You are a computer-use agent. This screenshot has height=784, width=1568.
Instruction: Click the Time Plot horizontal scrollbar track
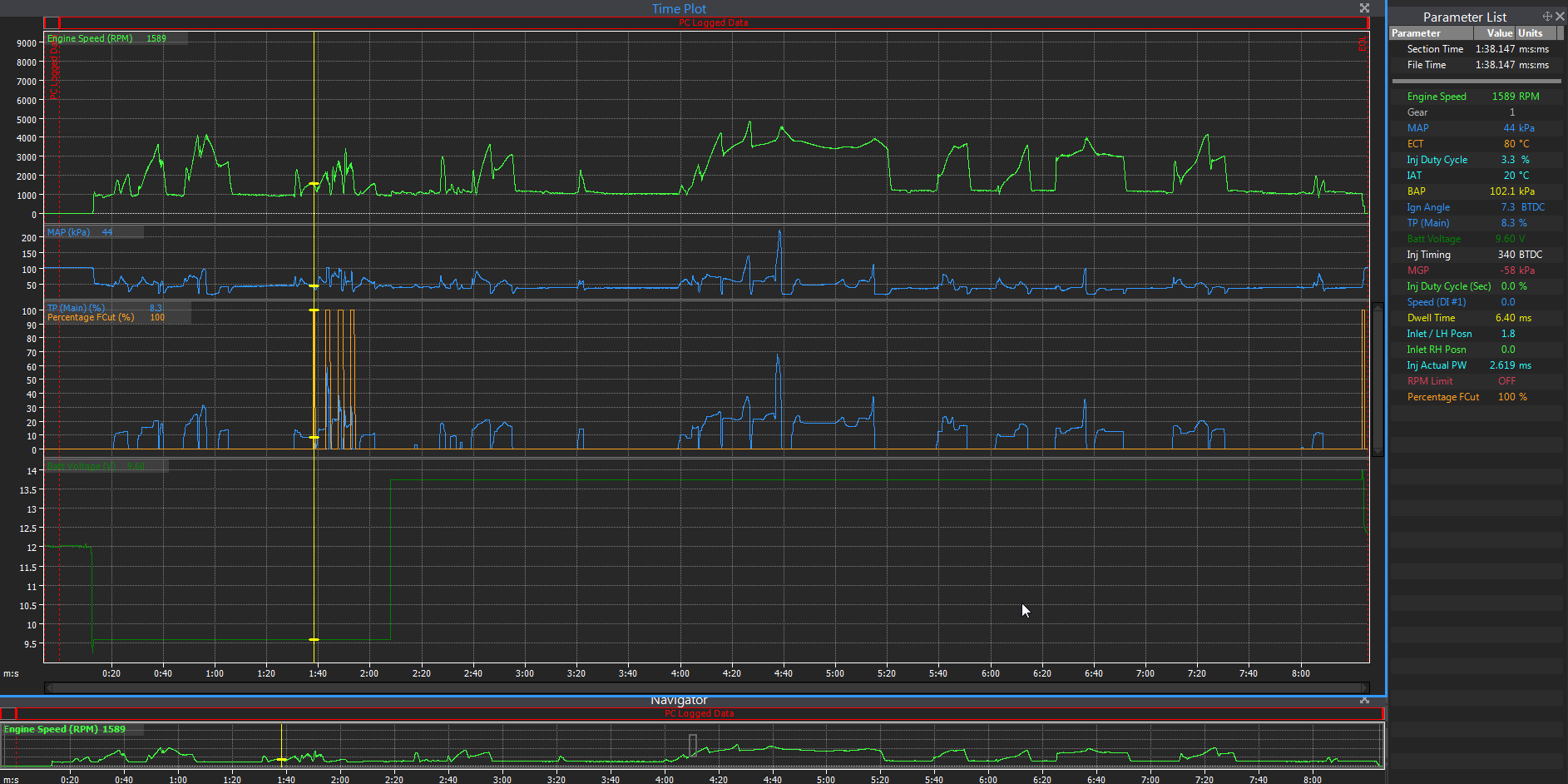(x=707, y=687)
